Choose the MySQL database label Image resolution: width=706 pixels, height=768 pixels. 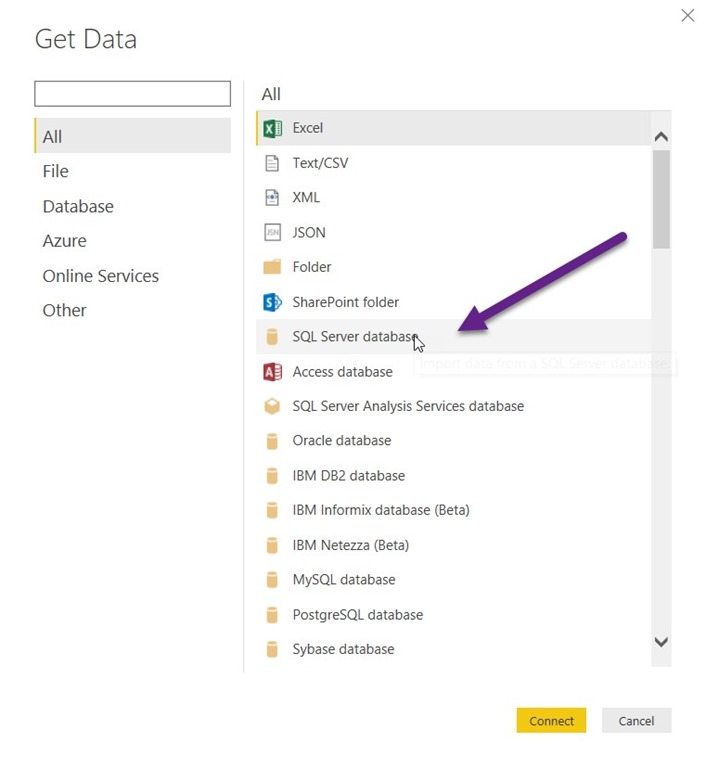click(x=344, y=580)
